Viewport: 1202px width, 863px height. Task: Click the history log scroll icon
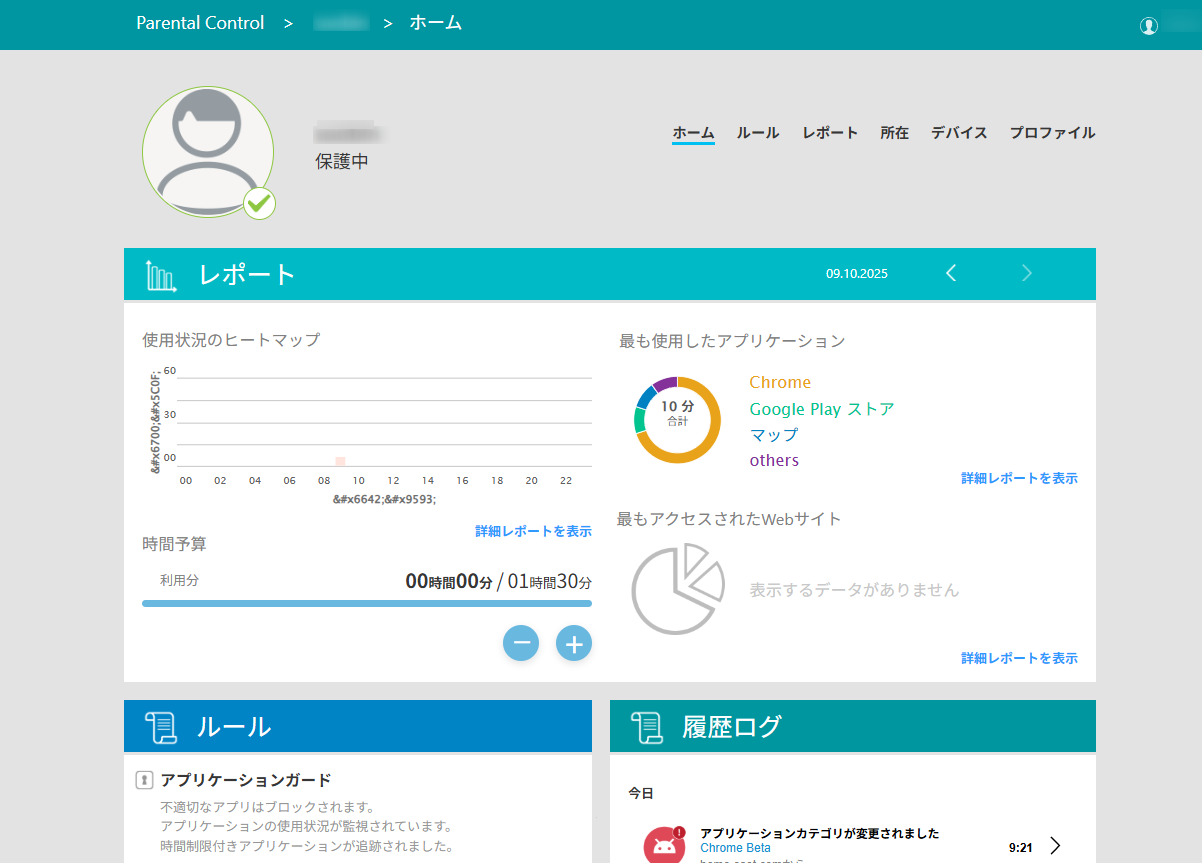pyautogui.click(x=646, y=727)
